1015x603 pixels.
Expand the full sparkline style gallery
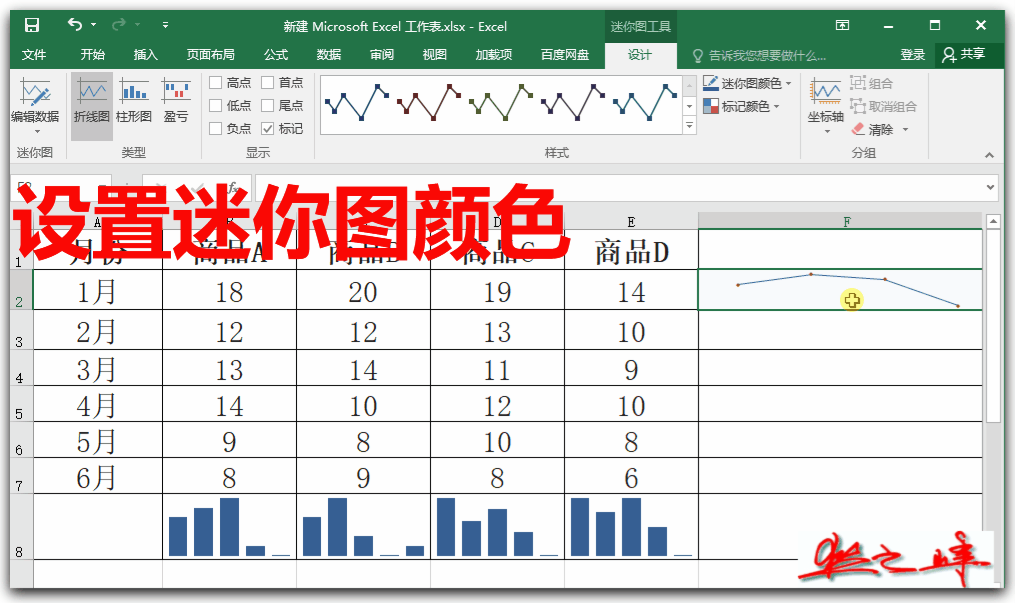click(x=689, y=126)
